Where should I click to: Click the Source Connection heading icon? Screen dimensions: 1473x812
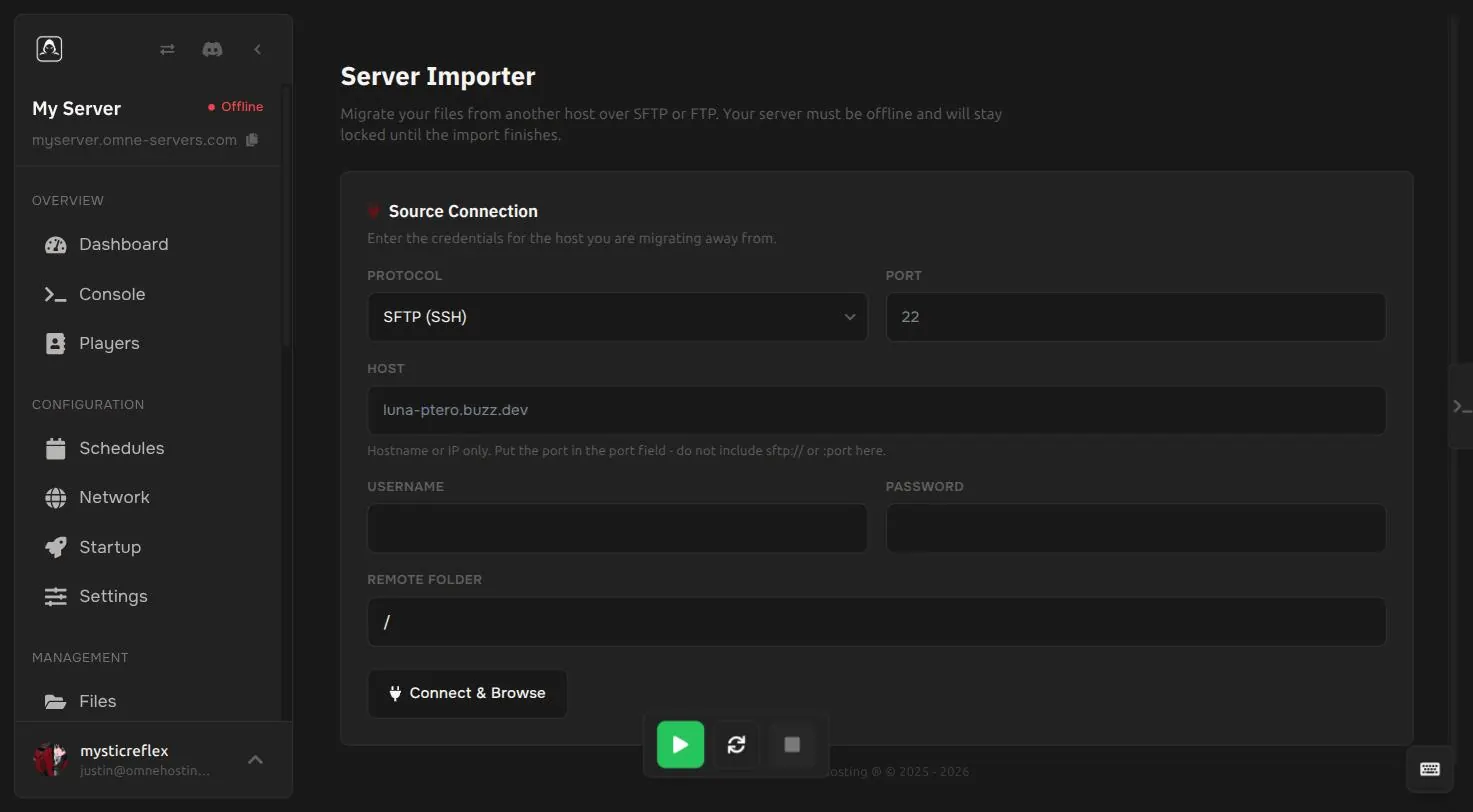(x=374, y=211)
